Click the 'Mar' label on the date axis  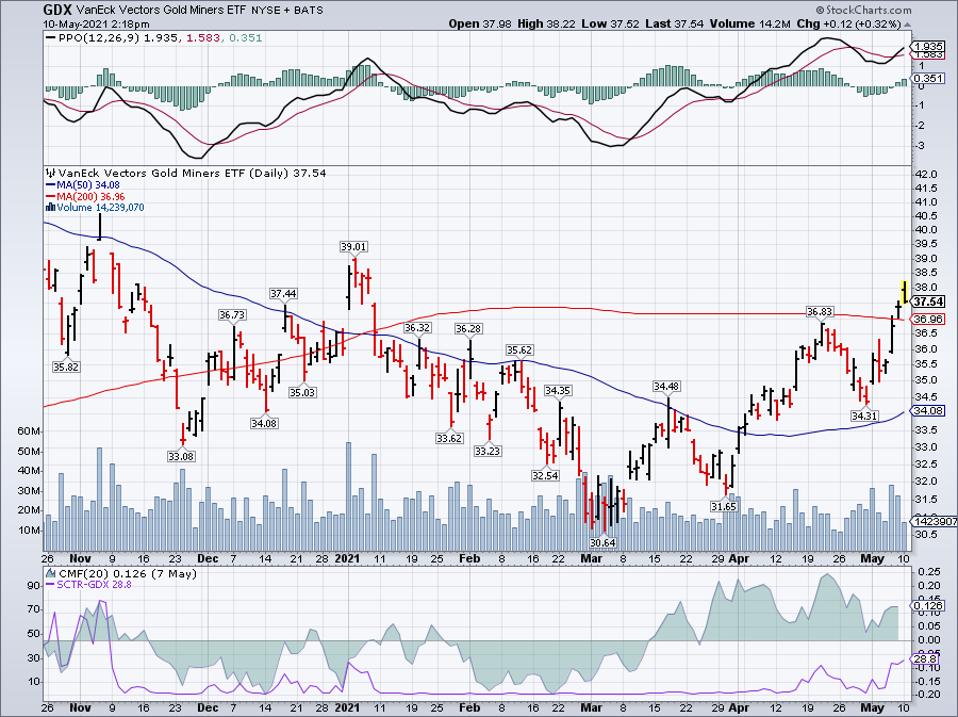tap(591, 558)
